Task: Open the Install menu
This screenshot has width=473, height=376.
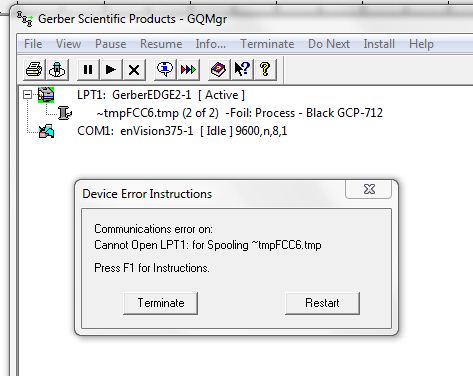Action: pyautogui.click(x=379, y=44)
